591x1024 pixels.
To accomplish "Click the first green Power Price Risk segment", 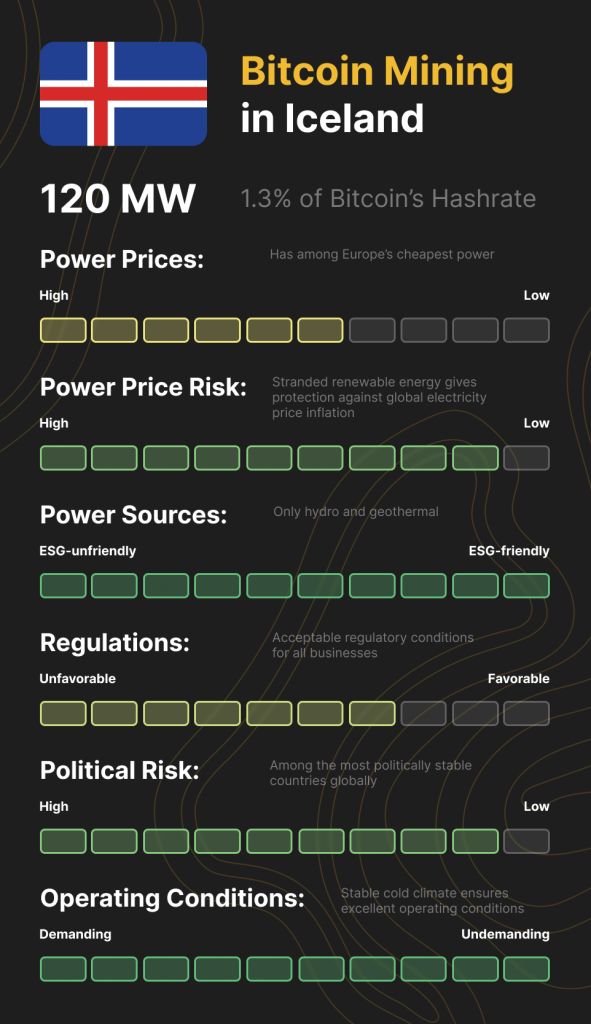I will pos(63,458).
